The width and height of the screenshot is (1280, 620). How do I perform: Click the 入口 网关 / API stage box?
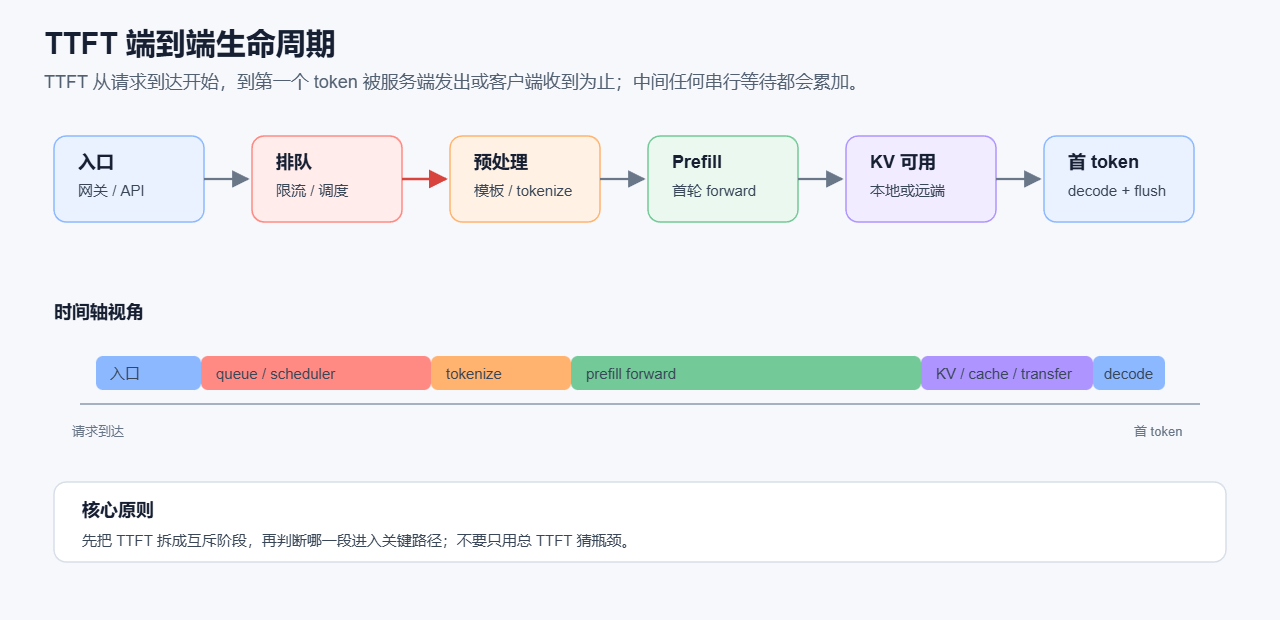pos(129,179)
